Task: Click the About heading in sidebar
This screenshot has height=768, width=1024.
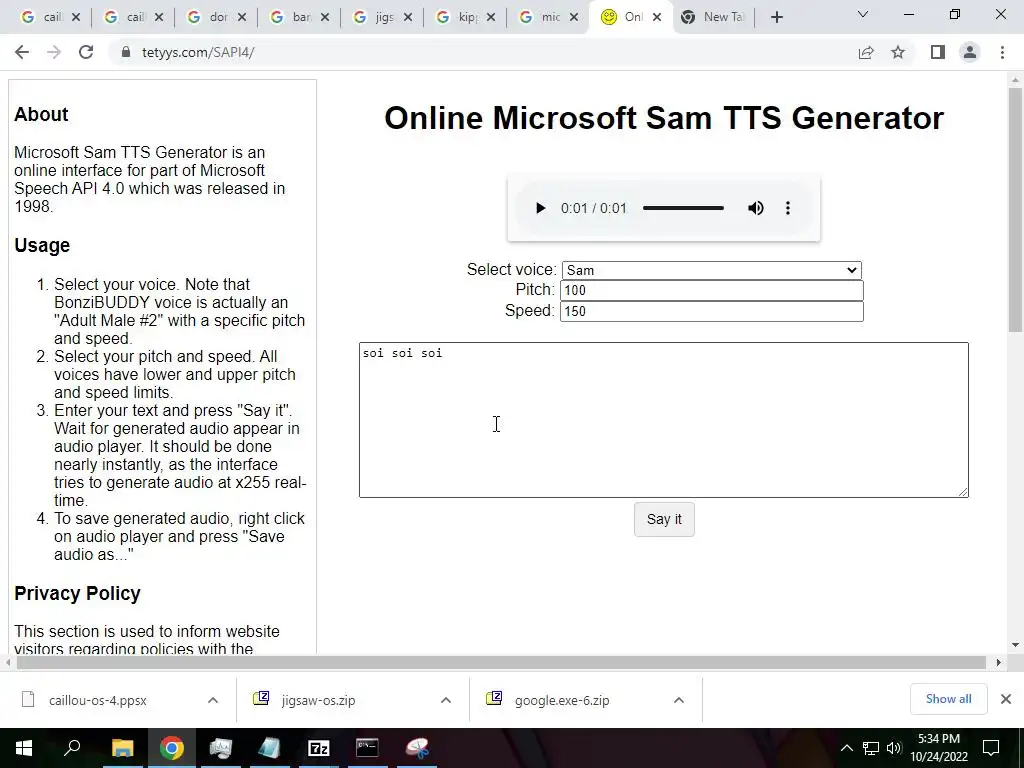Action: pyautogui.click(x=41, y=114)
